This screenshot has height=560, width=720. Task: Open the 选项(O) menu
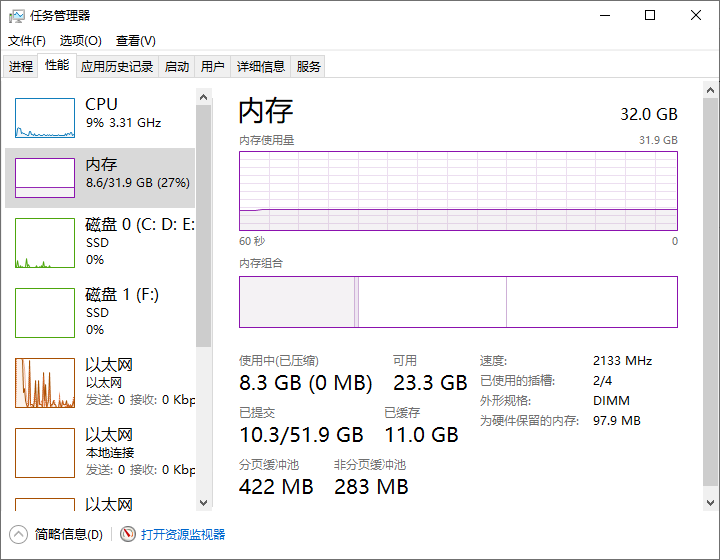(81, 41)
